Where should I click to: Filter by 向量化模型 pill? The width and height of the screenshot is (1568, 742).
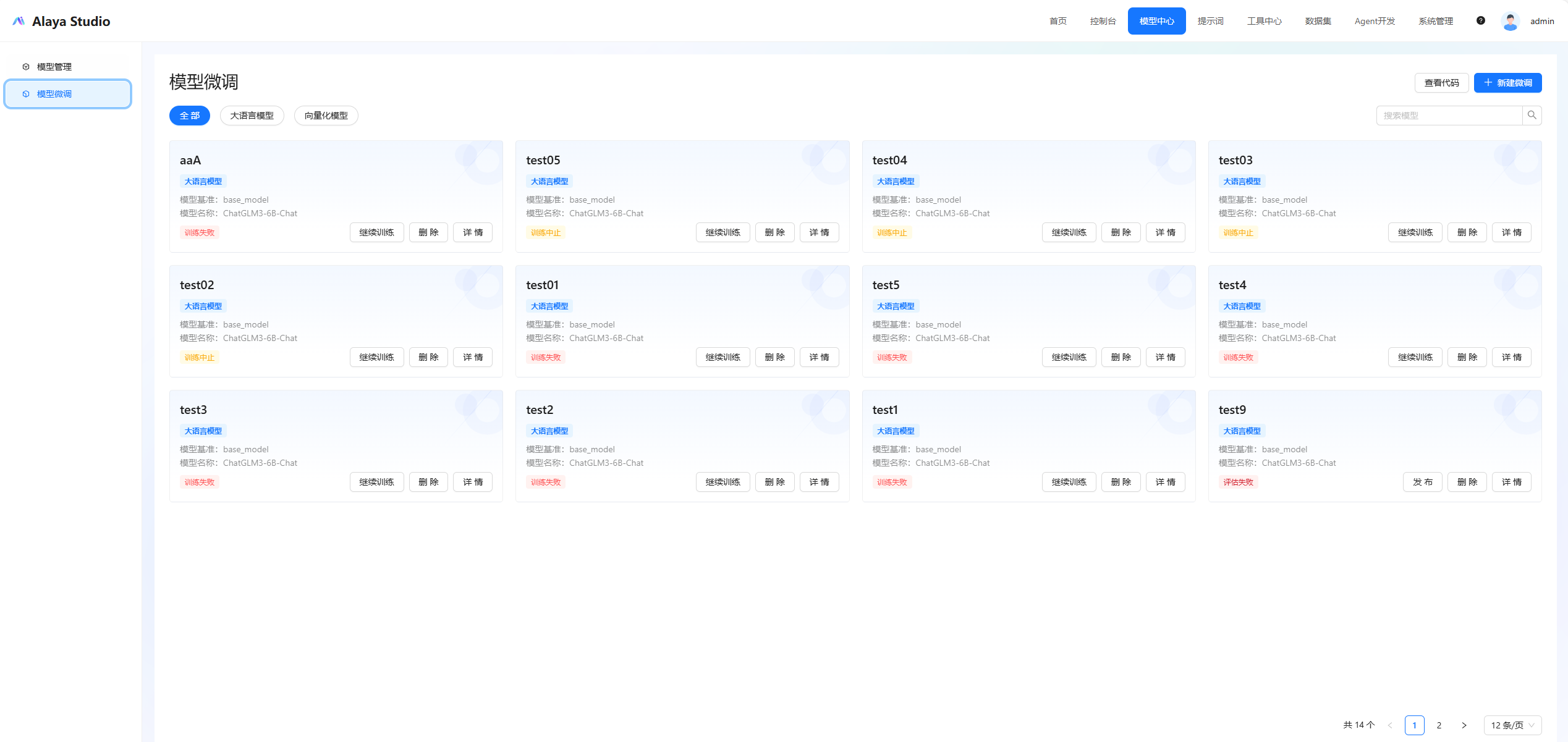pos(326,116)
